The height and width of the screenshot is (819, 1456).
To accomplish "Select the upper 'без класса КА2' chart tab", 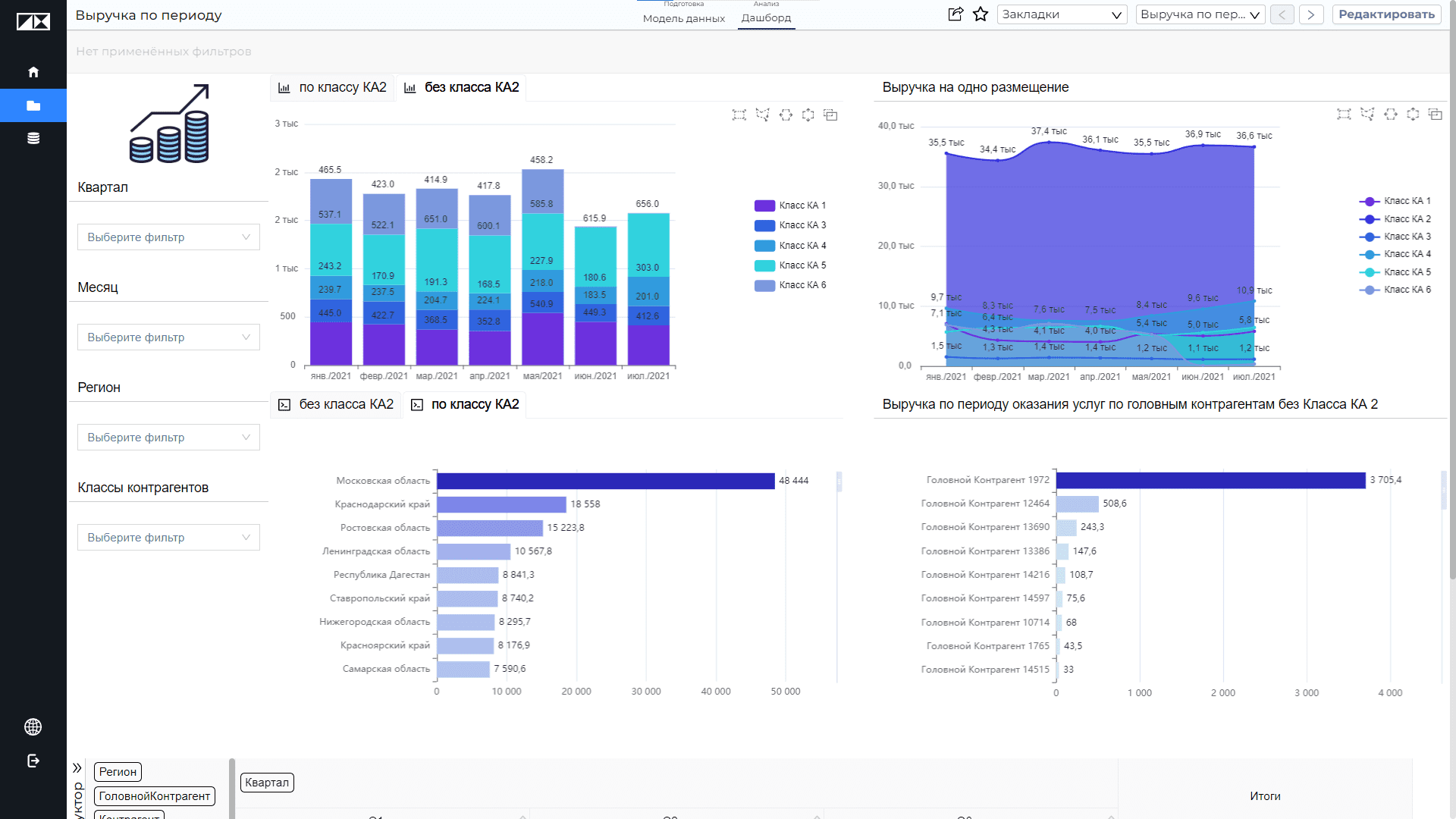I will point(461,87).
